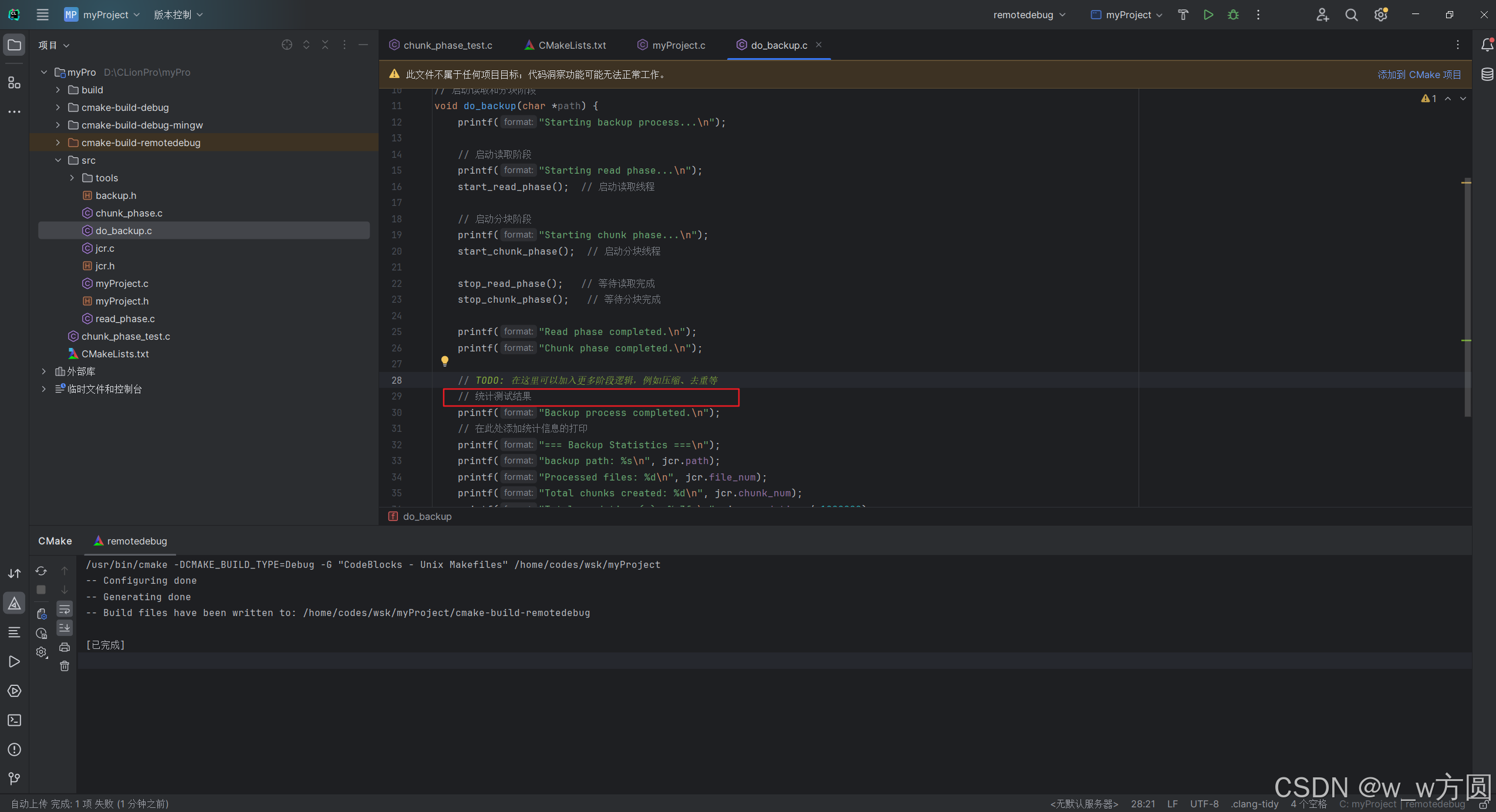Expand cmake-build-debug folder

58,107
